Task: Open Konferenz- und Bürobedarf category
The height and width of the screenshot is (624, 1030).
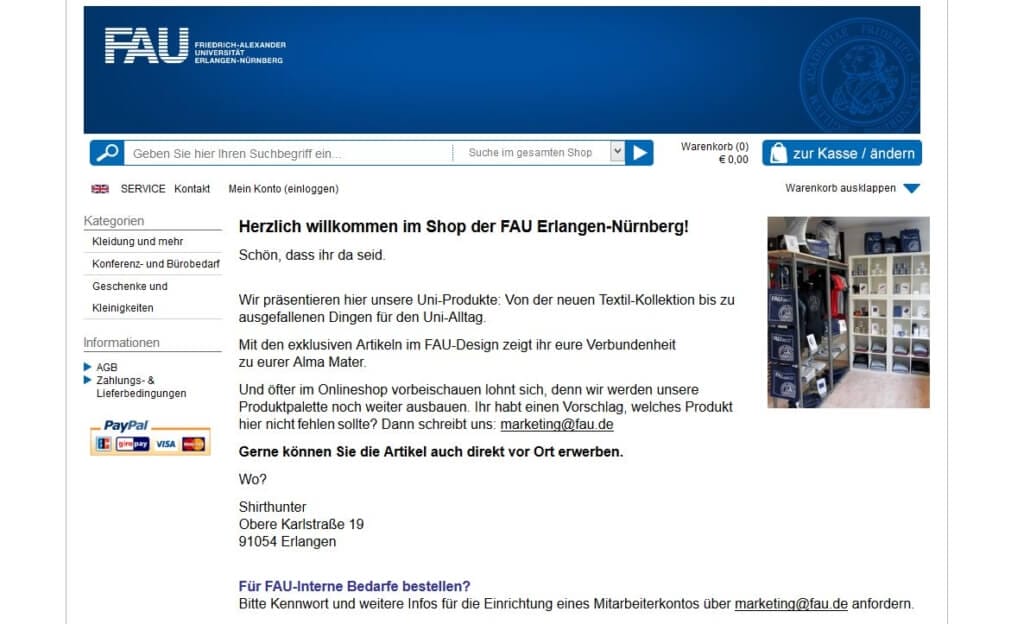Action: tap(156, 264)
